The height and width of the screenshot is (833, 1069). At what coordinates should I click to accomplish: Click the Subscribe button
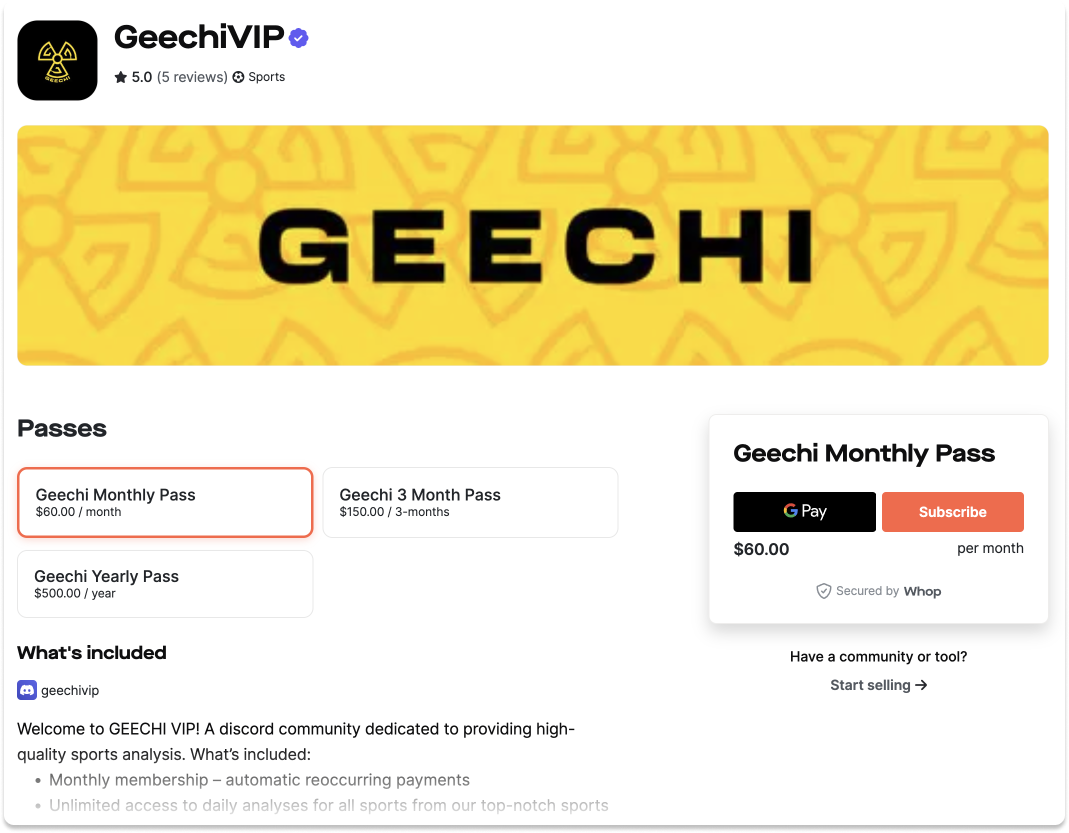952,511
